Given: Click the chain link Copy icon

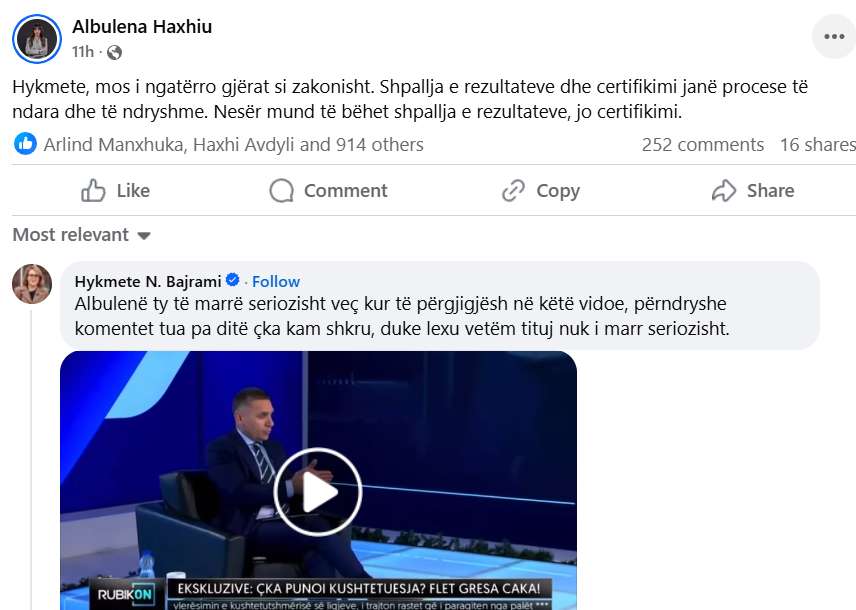Looking at the screenshot, I should (x=513, y=191).
